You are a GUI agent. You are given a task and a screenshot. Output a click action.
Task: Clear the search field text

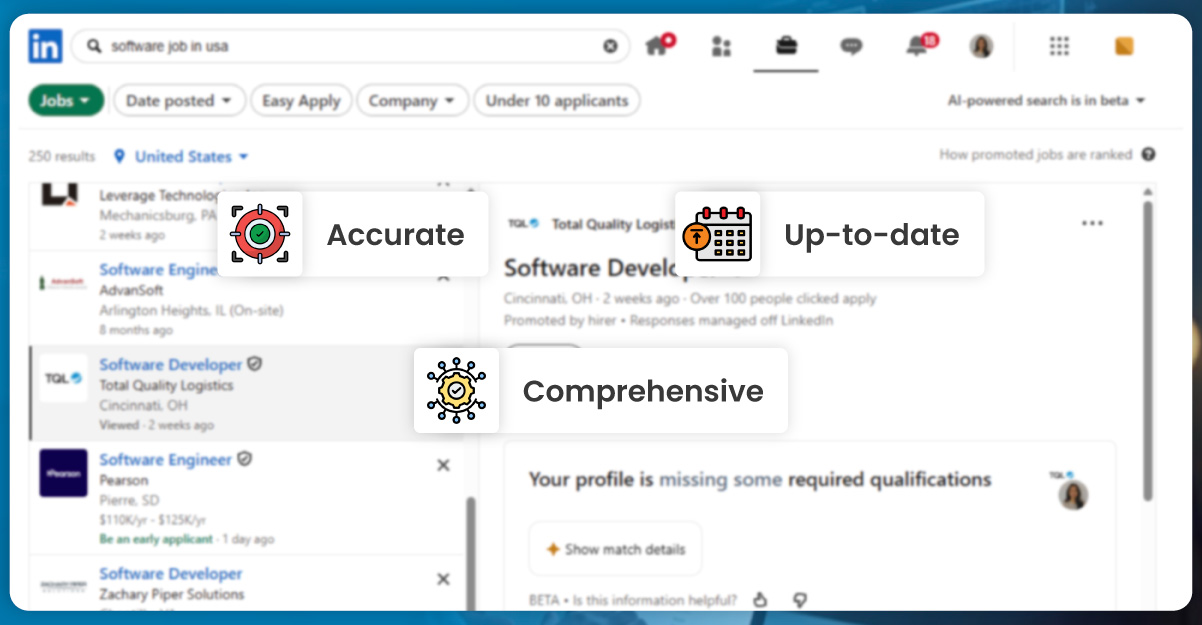coord(610,46)
